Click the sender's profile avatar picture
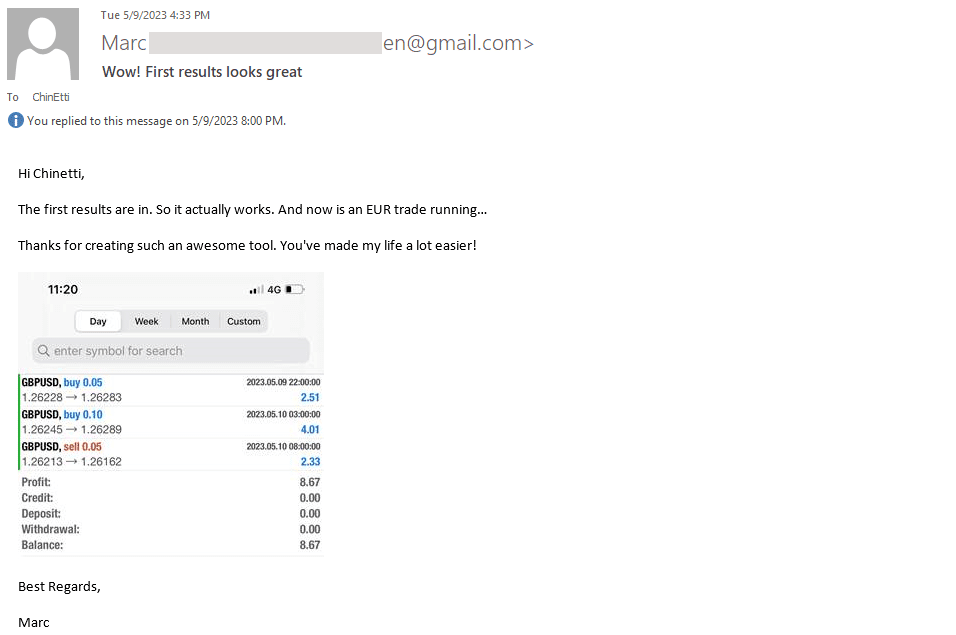 coord(43,44)
